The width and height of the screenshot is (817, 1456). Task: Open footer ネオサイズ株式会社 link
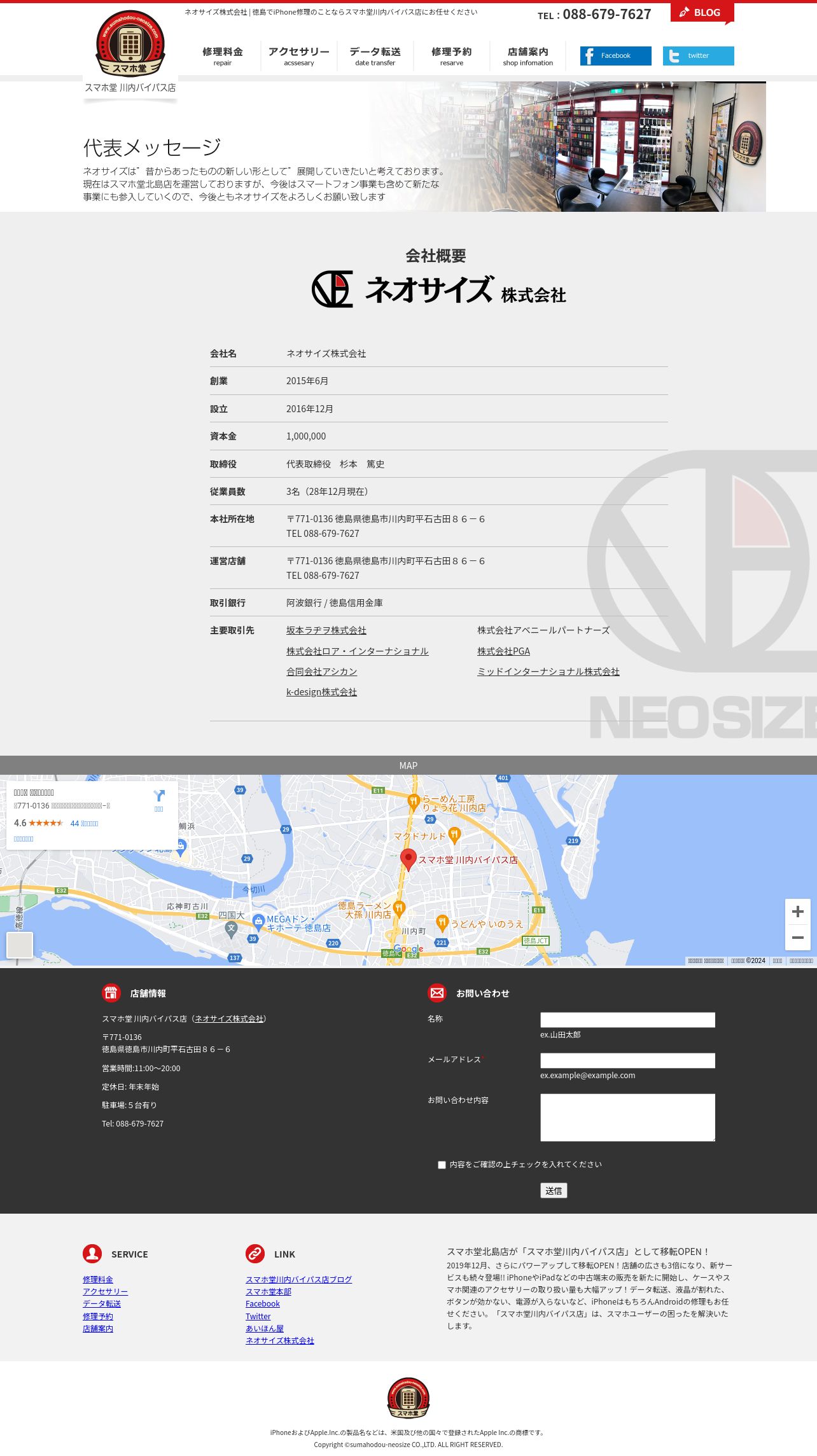click(x=280, y=1340)
